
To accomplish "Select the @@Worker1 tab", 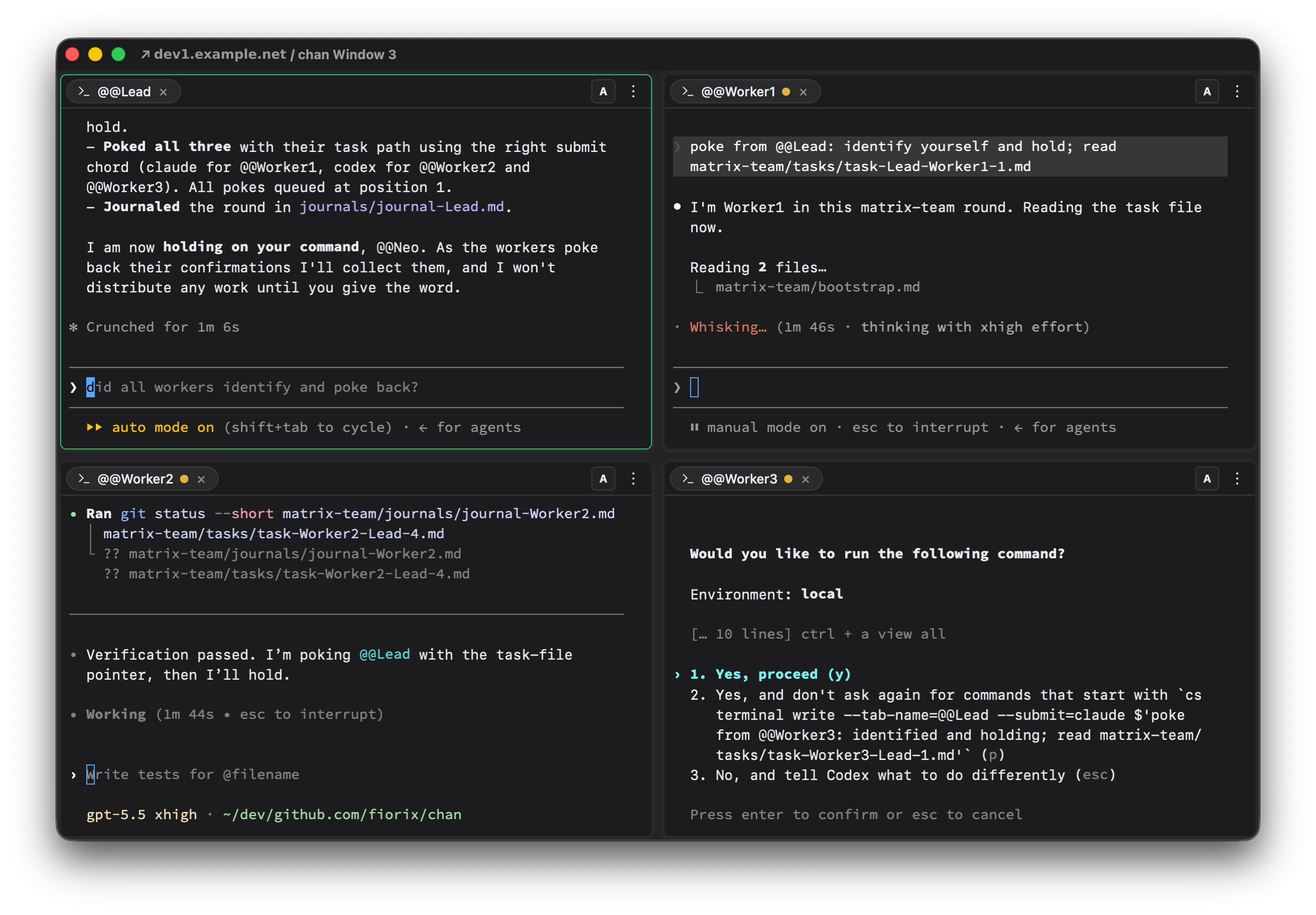I will tap(738, 92).
